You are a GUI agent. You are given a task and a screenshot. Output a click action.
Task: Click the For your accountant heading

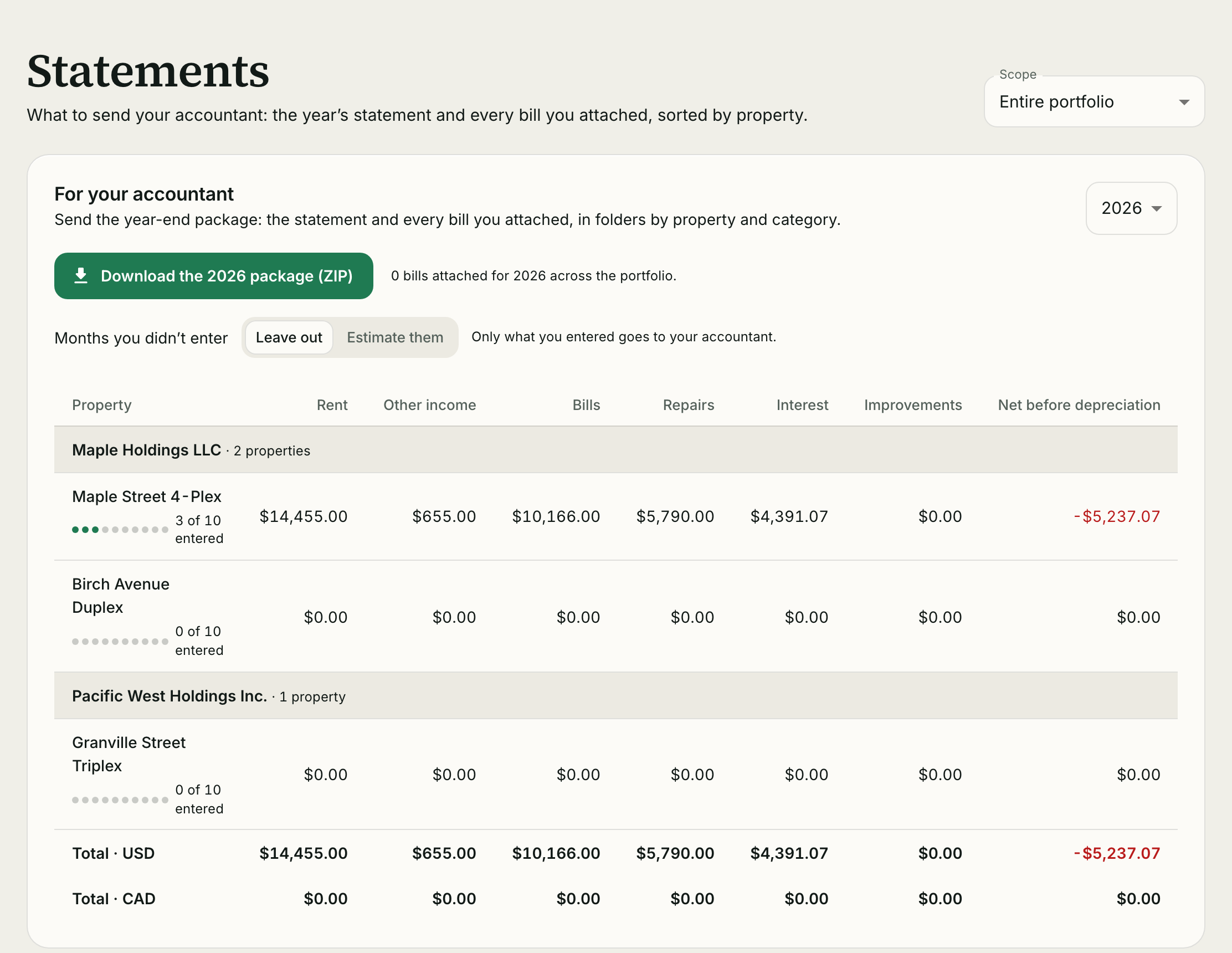pyautogui.click(x=144, y=194)
